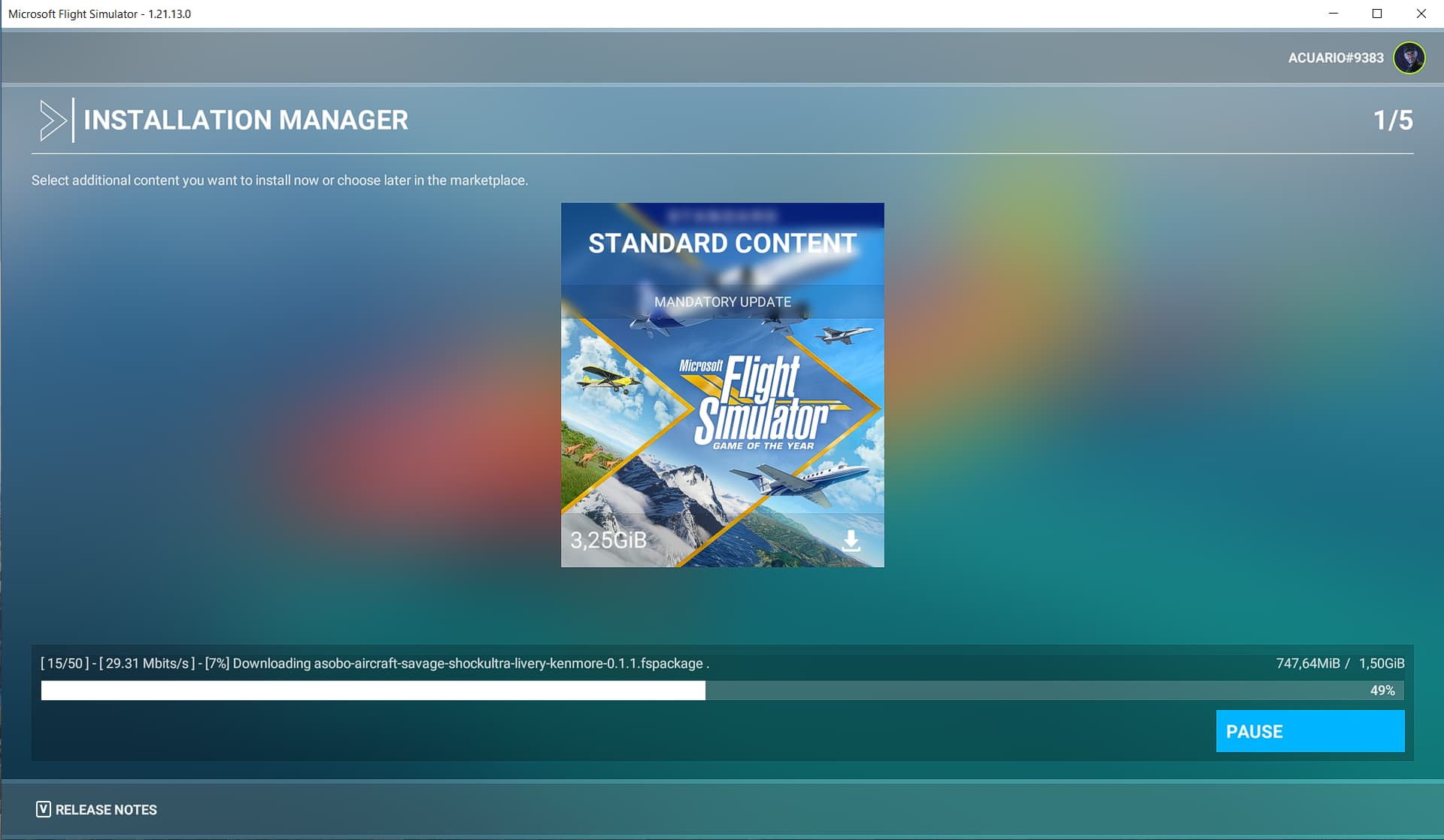Close the Microsoft Flight Simulator window
Image resolution: width=1444 pixels, height=840 pixels.
(x=1421, y=14)
